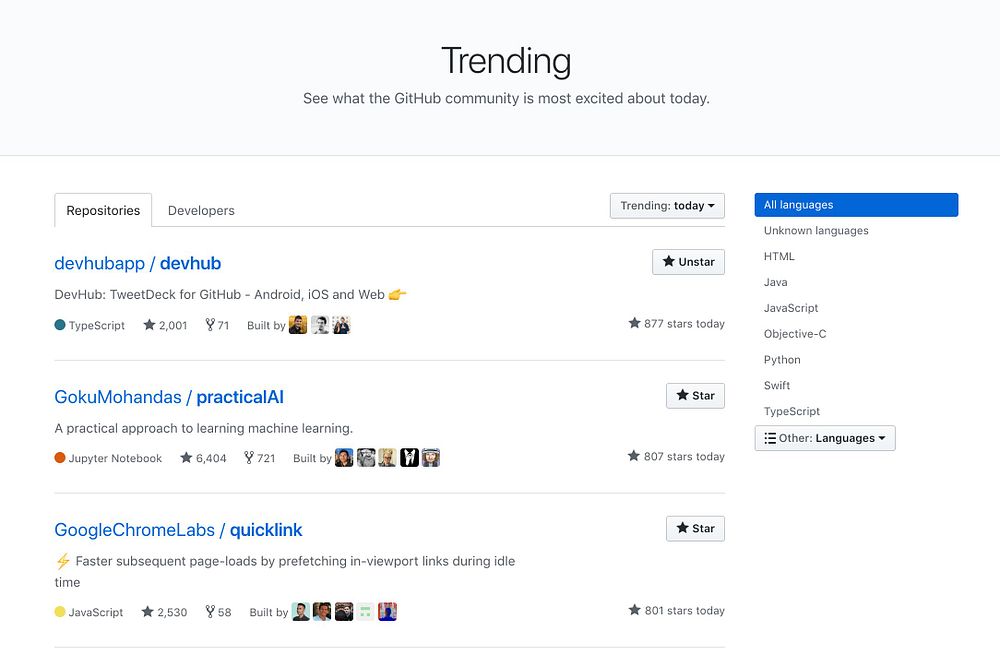Click fifth contributor avatar of practicalAI
Screen dimensions: 1000x667
[430, 458]
